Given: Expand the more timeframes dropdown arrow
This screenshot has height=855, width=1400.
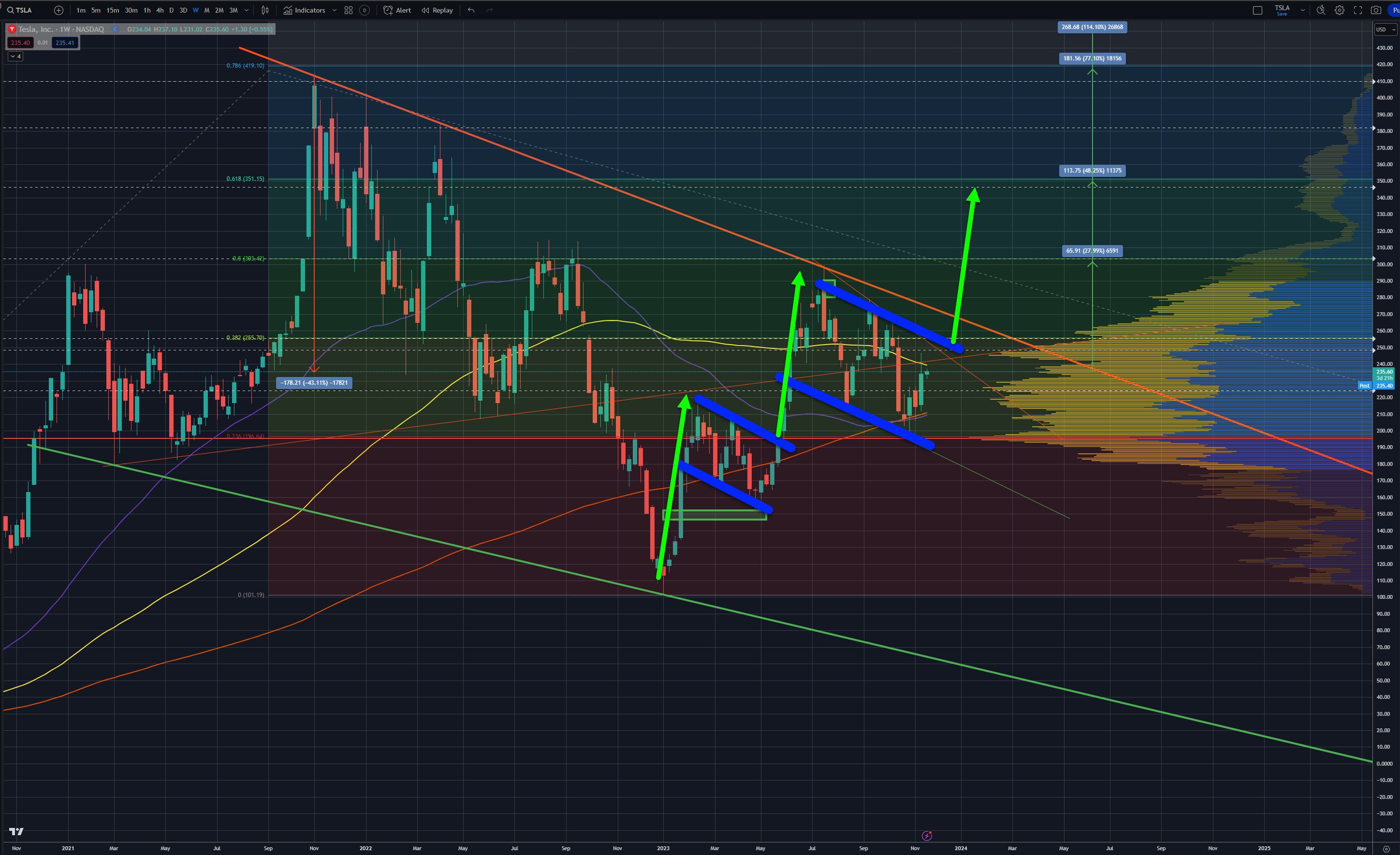Looking at the screenshot, I should [247, 10].
